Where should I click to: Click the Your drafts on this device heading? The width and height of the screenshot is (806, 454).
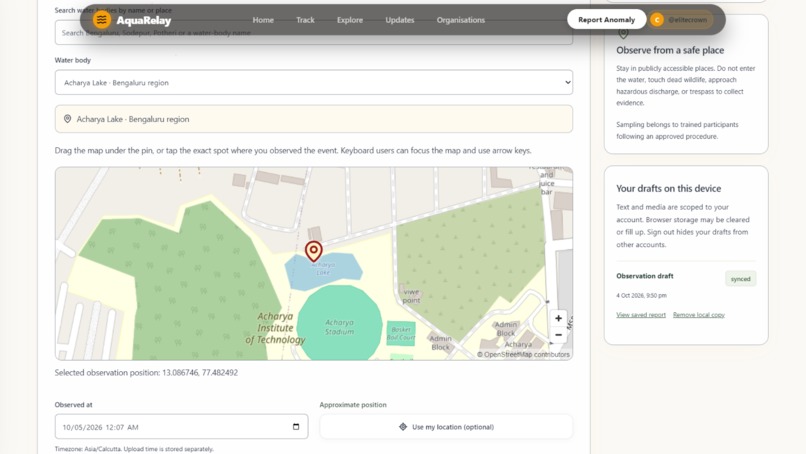click(x=668, y=189)
